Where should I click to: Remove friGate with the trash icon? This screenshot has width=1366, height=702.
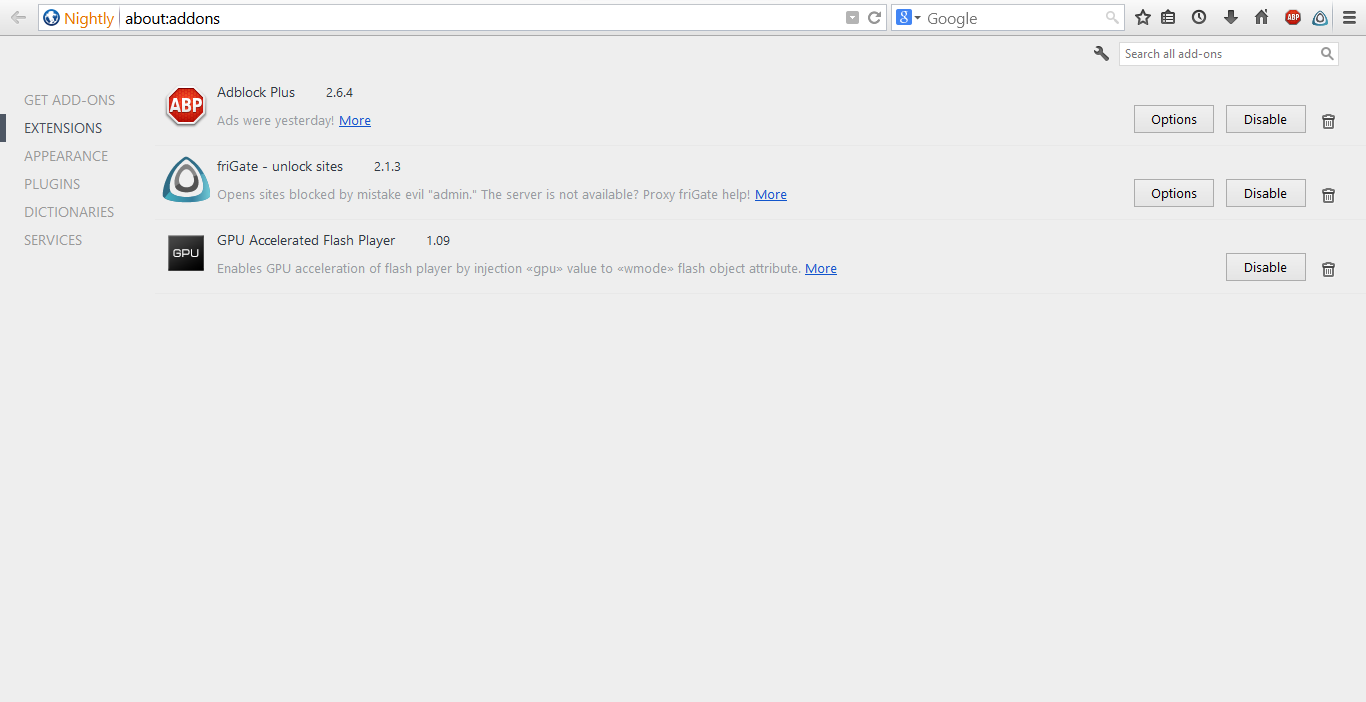coord(1328,195)
